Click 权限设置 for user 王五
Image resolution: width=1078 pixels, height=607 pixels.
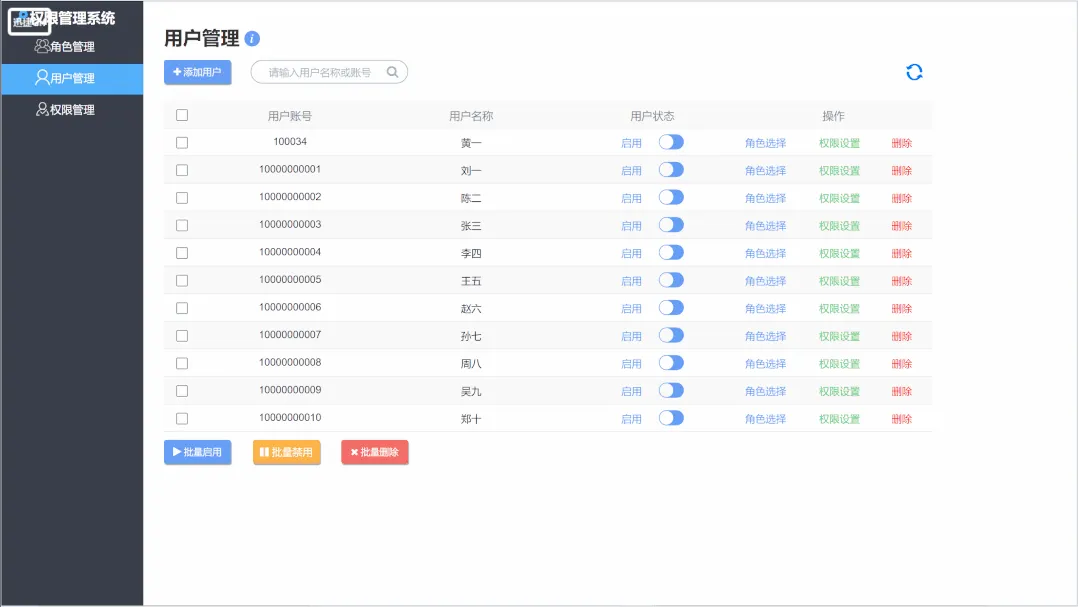(839, 281)
